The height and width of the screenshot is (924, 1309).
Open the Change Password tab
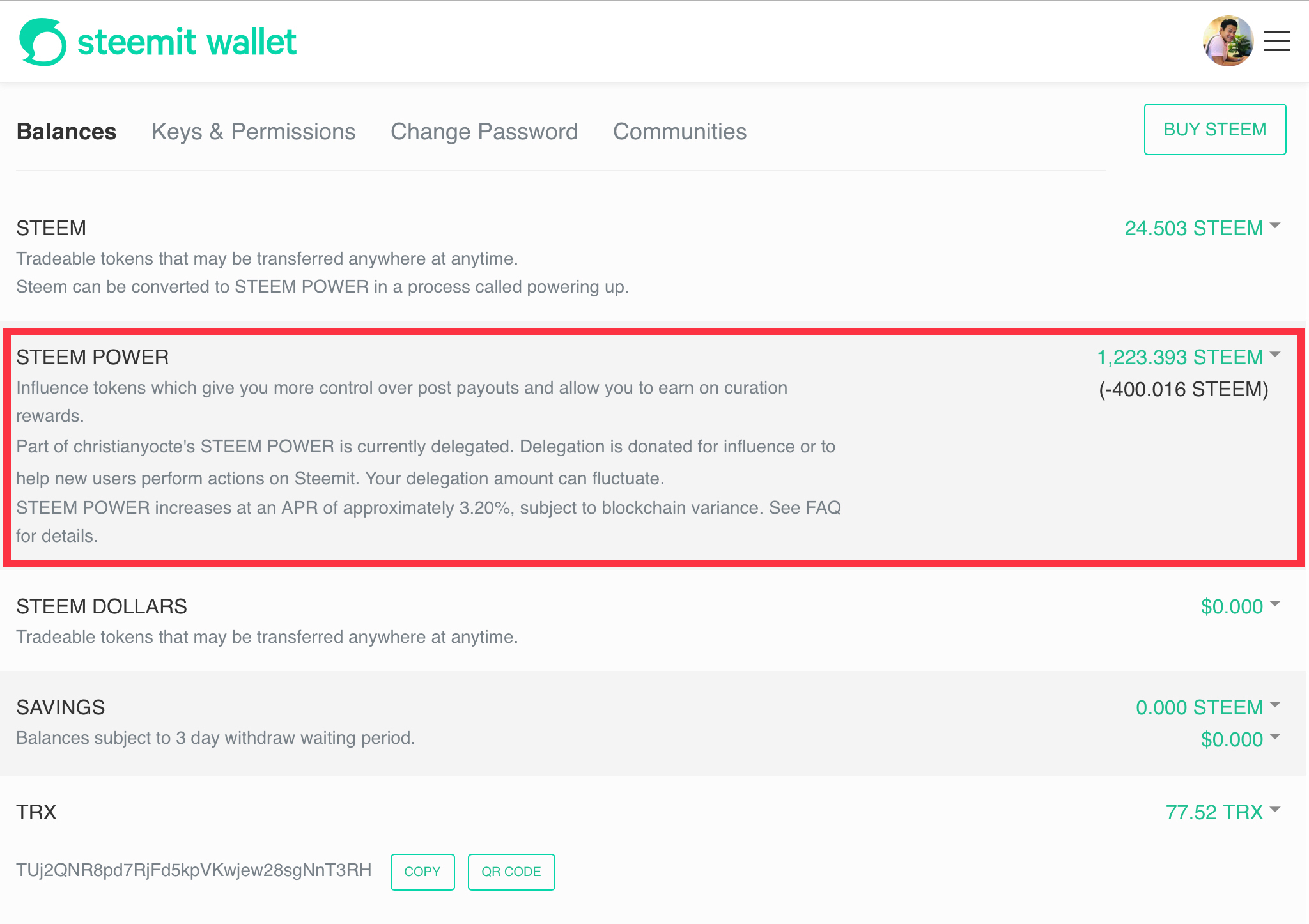[x=484, y=132]
